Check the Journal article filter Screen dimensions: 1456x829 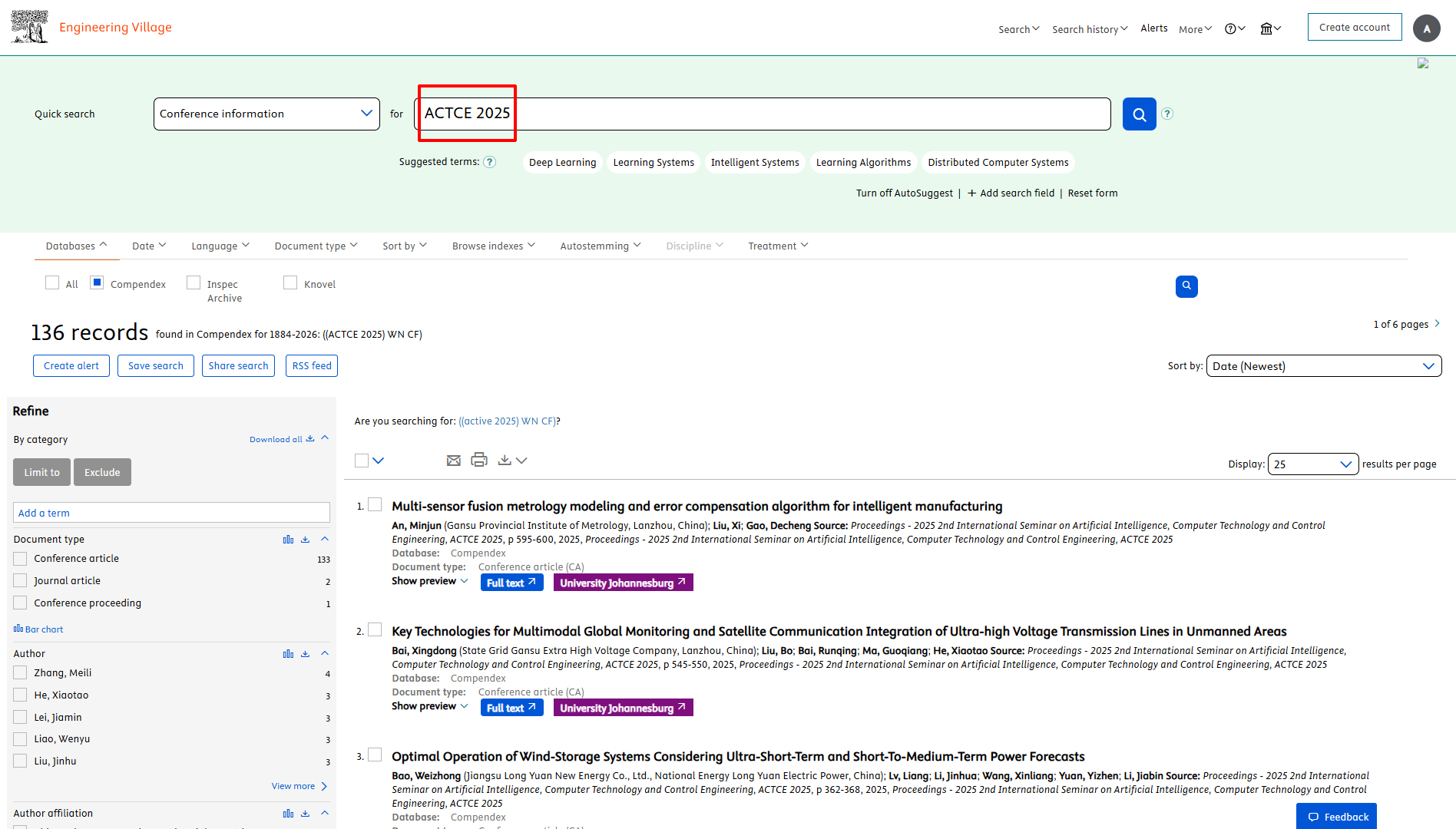point(20,581)
